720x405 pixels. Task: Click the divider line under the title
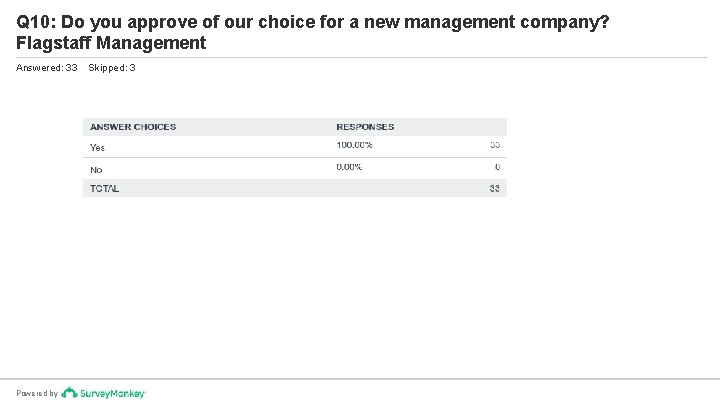tap(361, 58)
